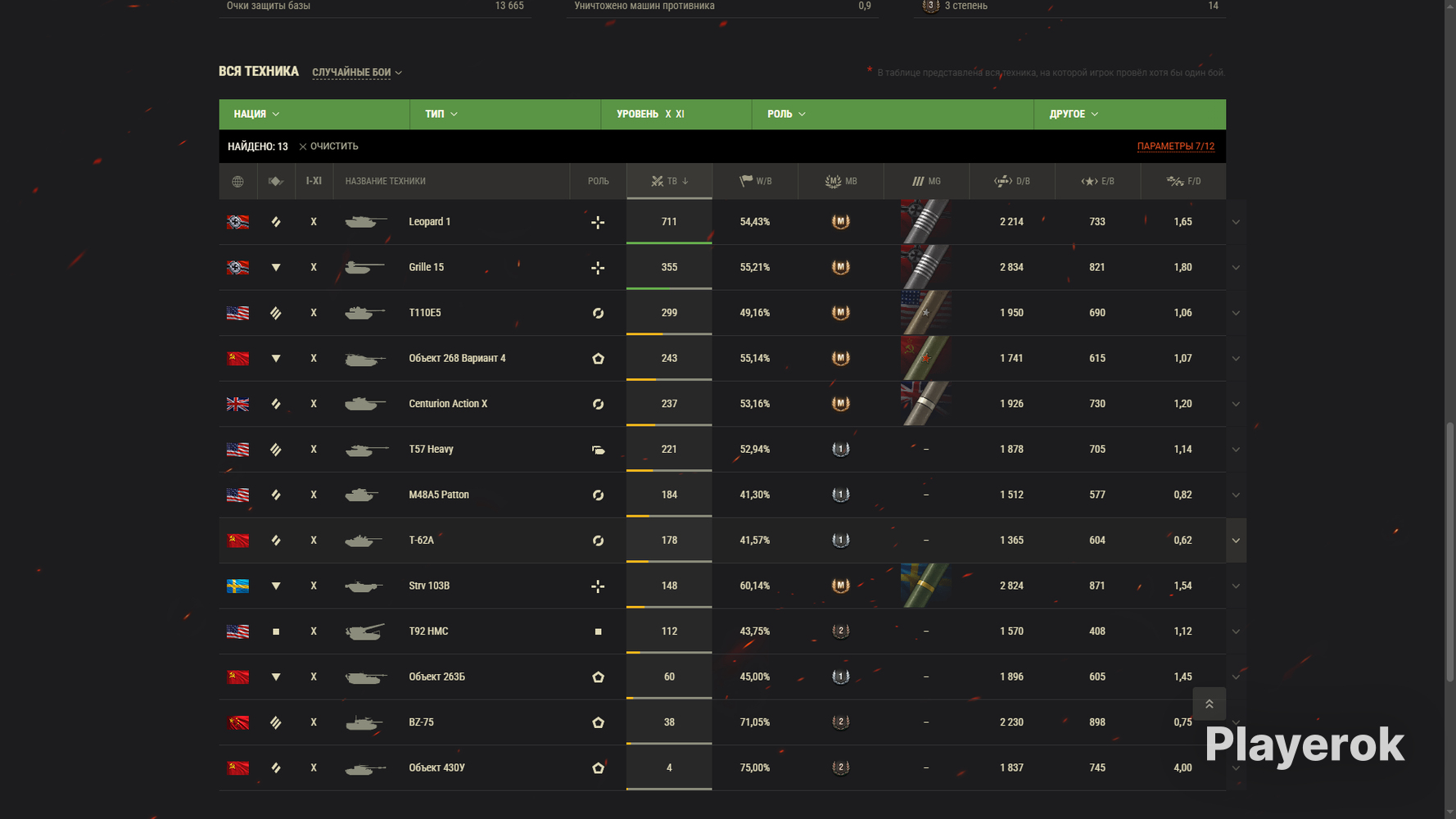The height and width of the screenshot is (819, 1456).
Task: Sort by frags per battle F/D column
Action: pos(1183,182)
